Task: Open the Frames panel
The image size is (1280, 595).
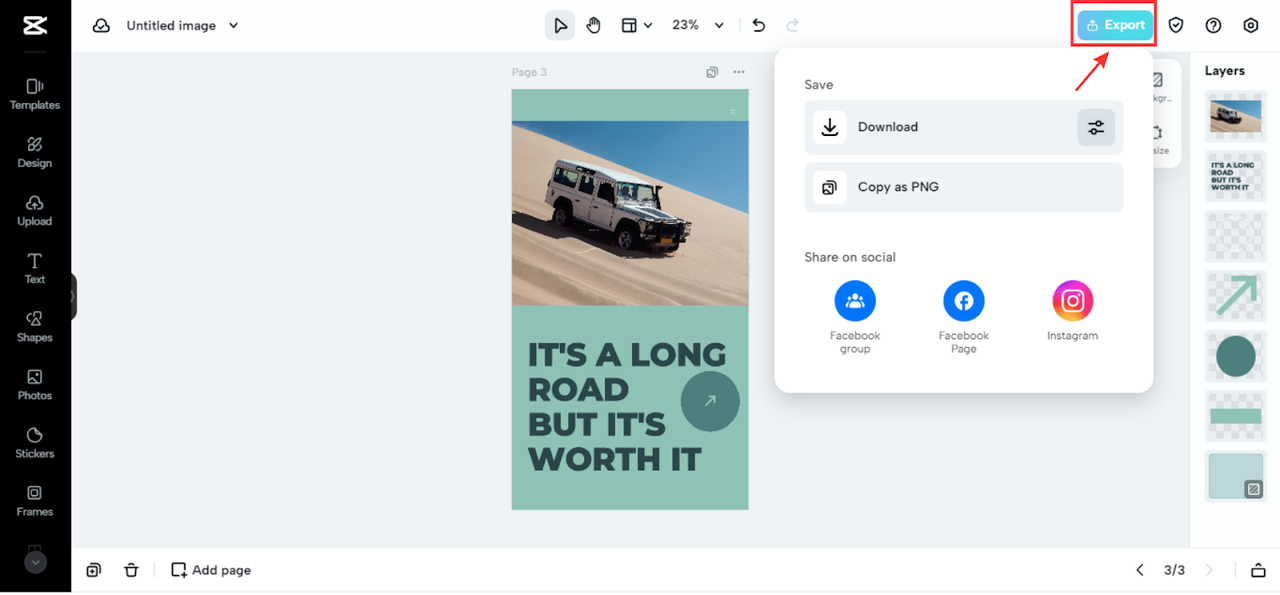Action: point(35,500)
